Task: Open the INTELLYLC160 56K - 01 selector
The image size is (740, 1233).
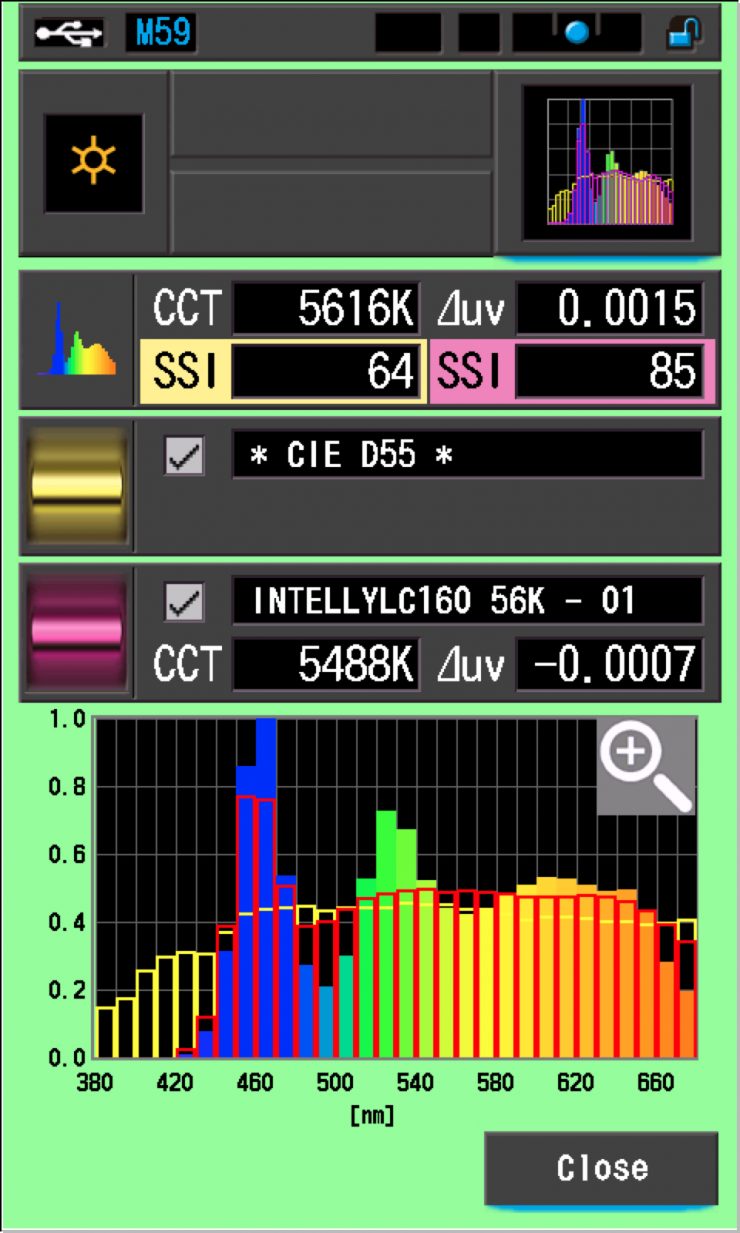Action: click(467, 602)
